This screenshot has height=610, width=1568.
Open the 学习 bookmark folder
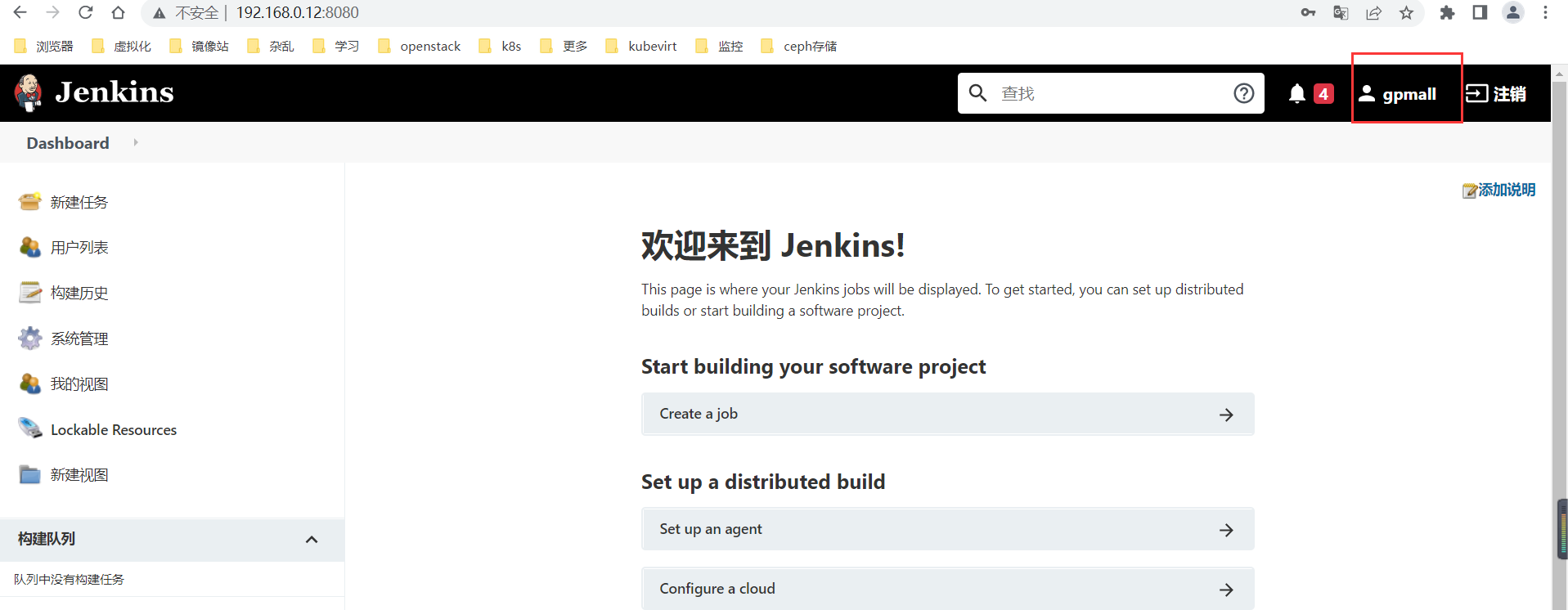pyautogui.click(x=336, y=46)
